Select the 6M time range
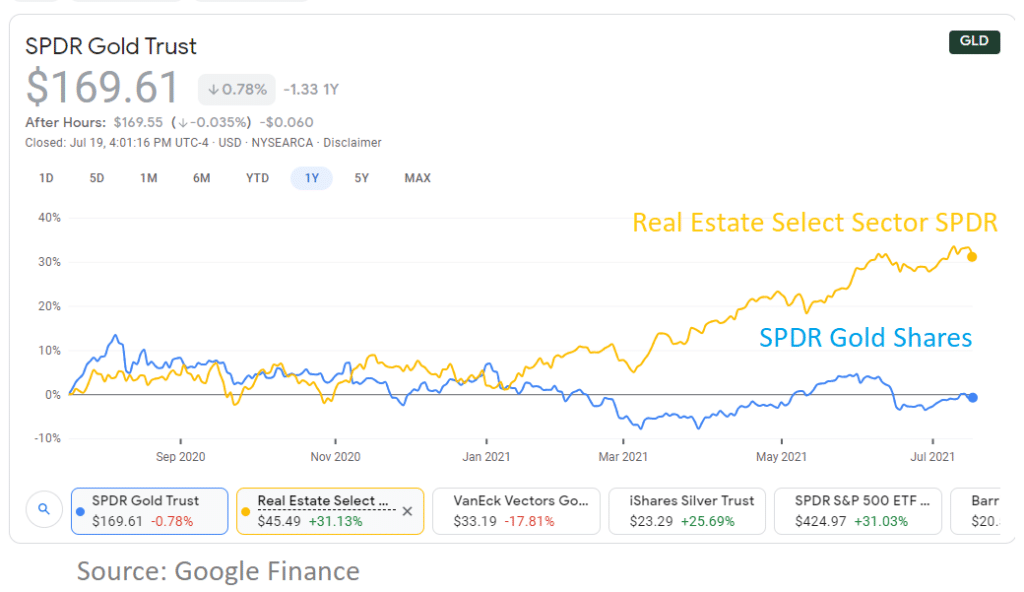This screenshot has width=1024, height=592. 202,178
